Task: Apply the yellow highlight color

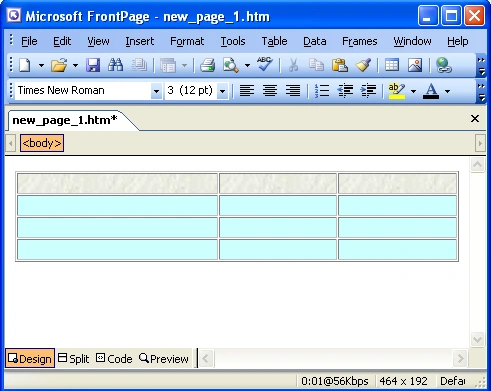Action: point(397,91)
